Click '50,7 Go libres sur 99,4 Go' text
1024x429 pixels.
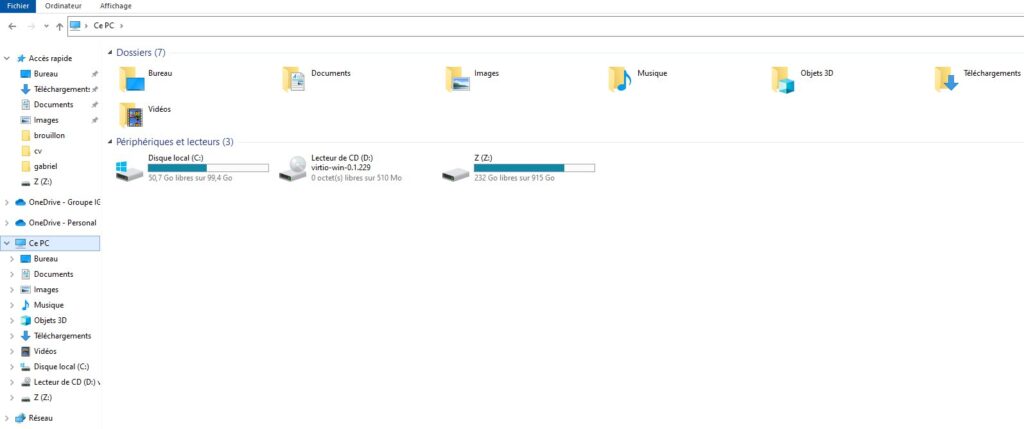[x=190, y=178]
